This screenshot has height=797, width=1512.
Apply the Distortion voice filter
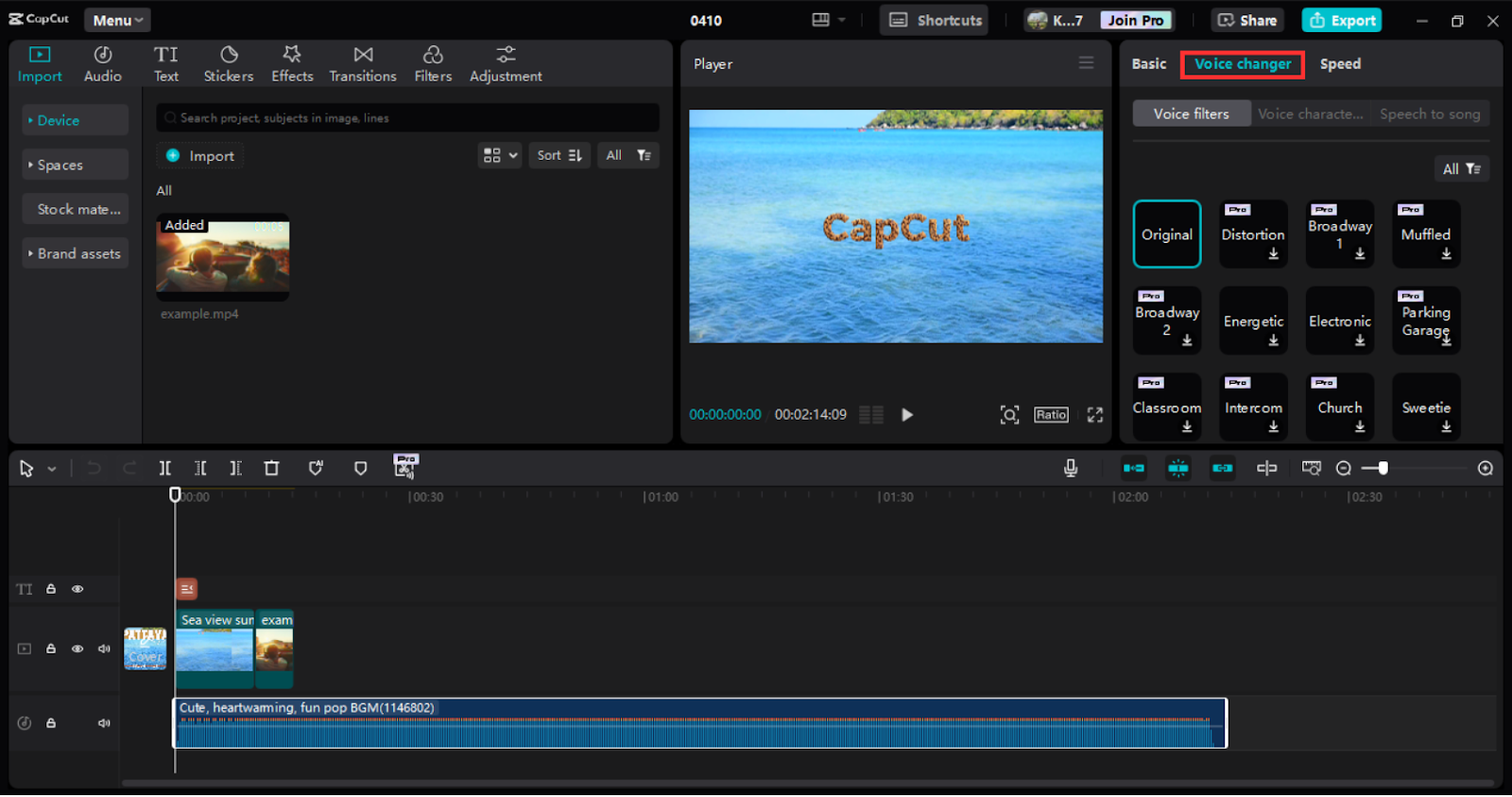pyautogui.click(x=1253, y=234)
